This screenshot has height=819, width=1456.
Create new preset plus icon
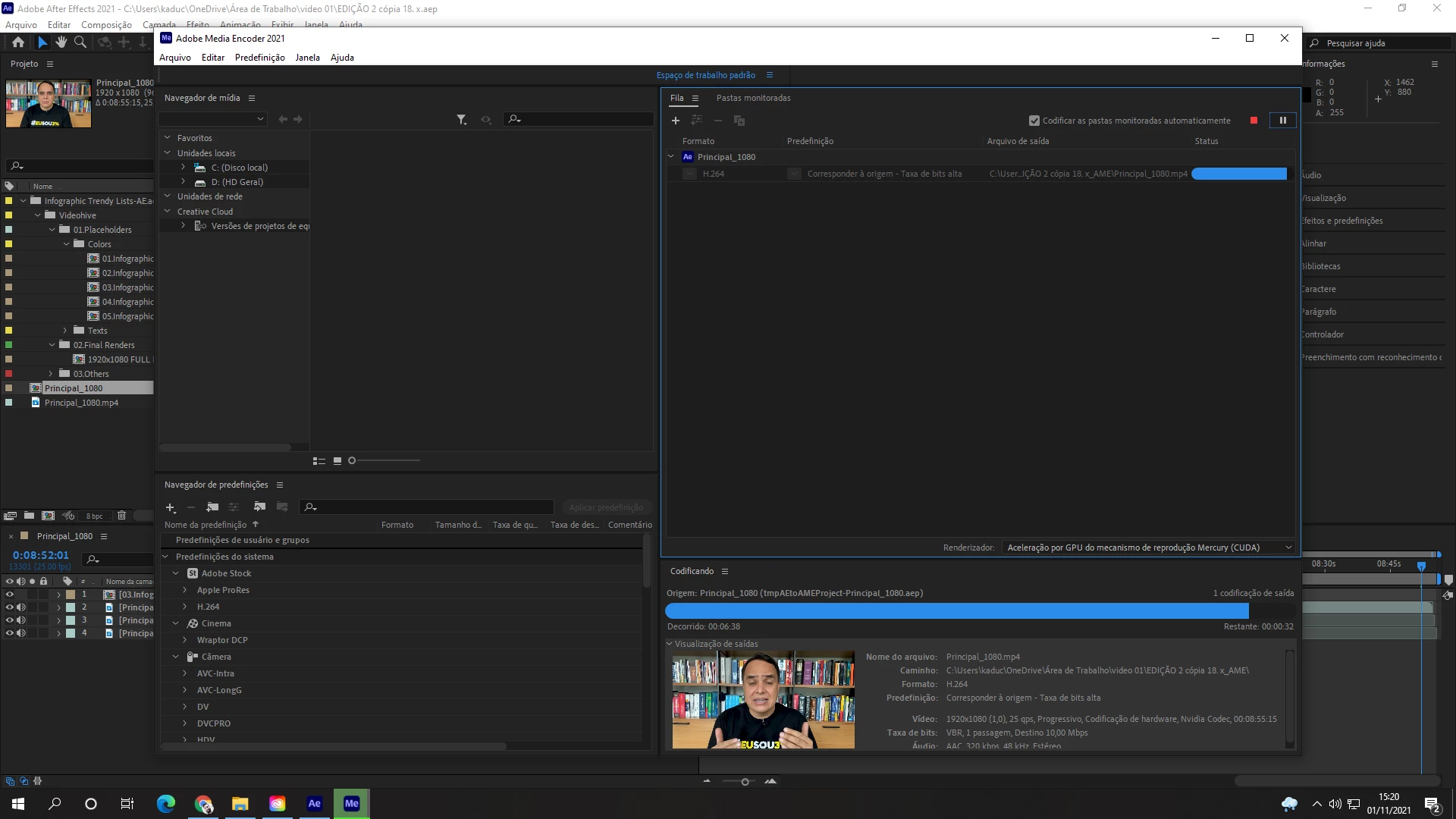(171, 507)
